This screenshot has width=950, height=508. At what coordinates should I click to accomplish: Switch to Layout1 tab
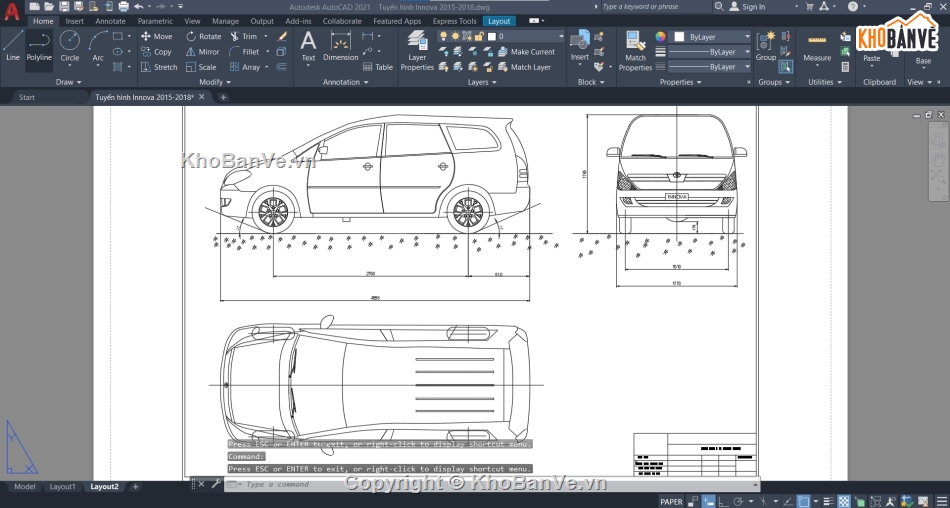(62, 487)
